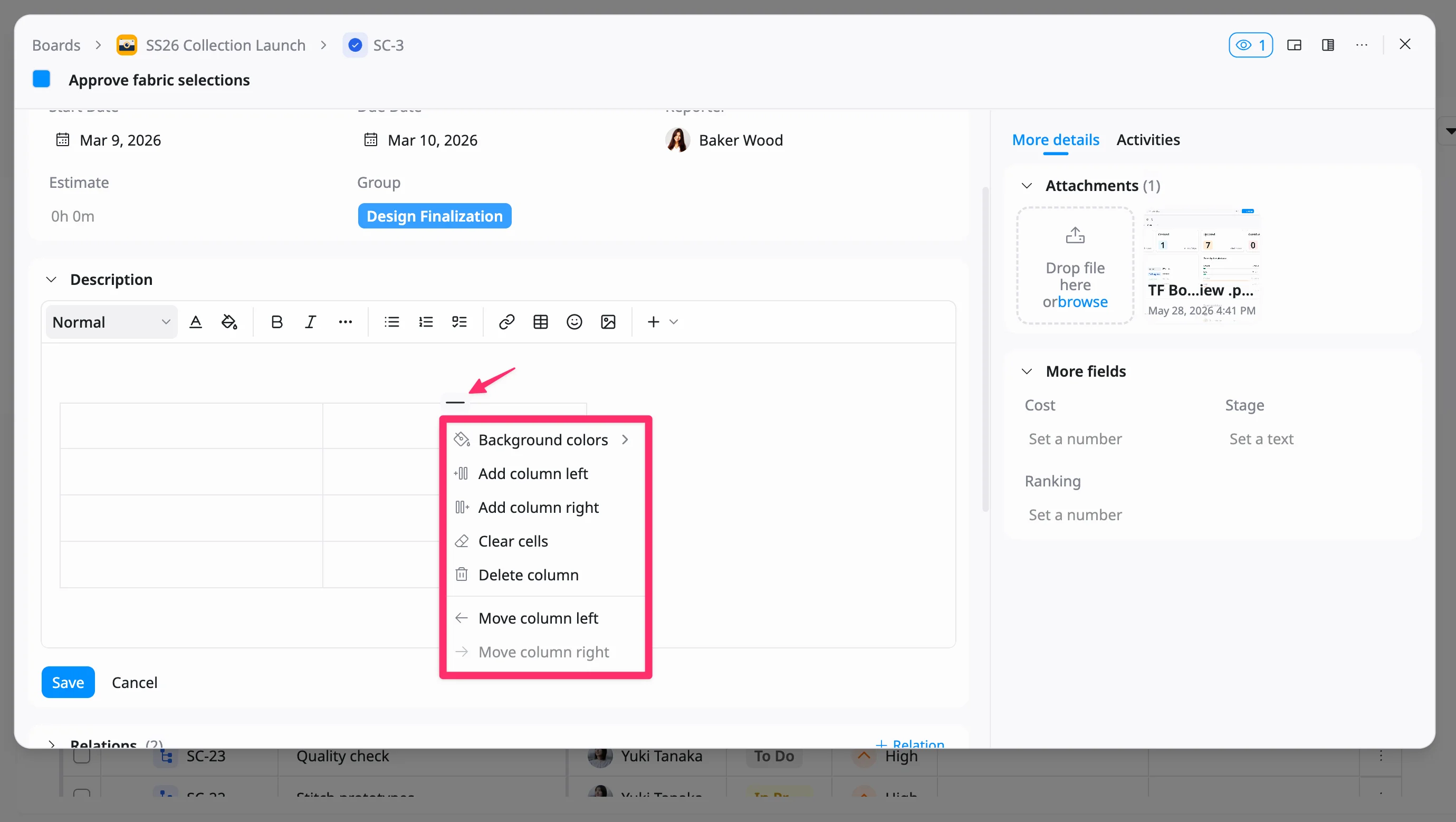
Task: Click the upload icon in drop zone
Action: (1075, 235)
